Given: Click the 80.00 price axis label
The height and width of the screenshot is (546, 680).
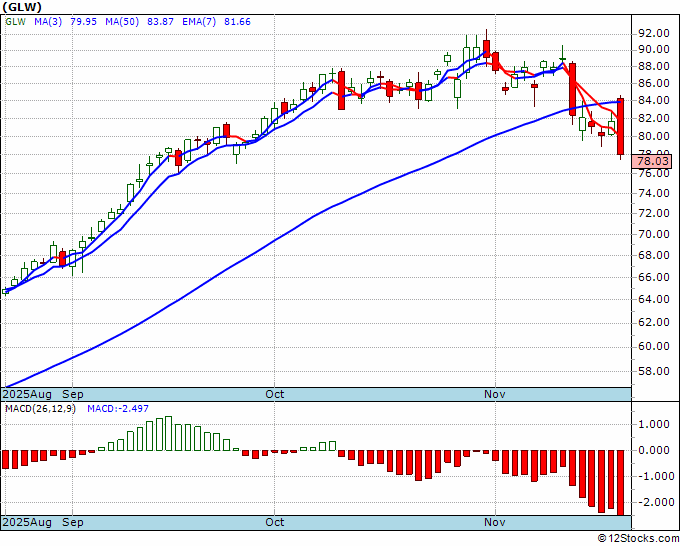Looking at the screenshot, I should tap(654, 137).
